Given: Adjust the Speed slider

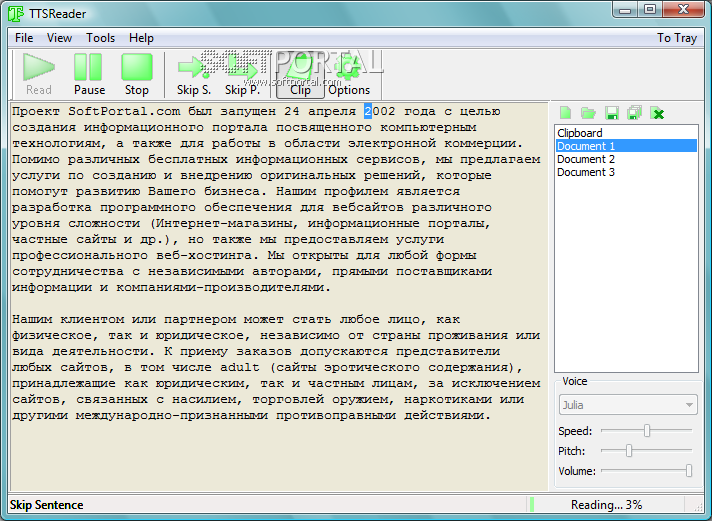Looking at the screenshot, I should [647, 430].
